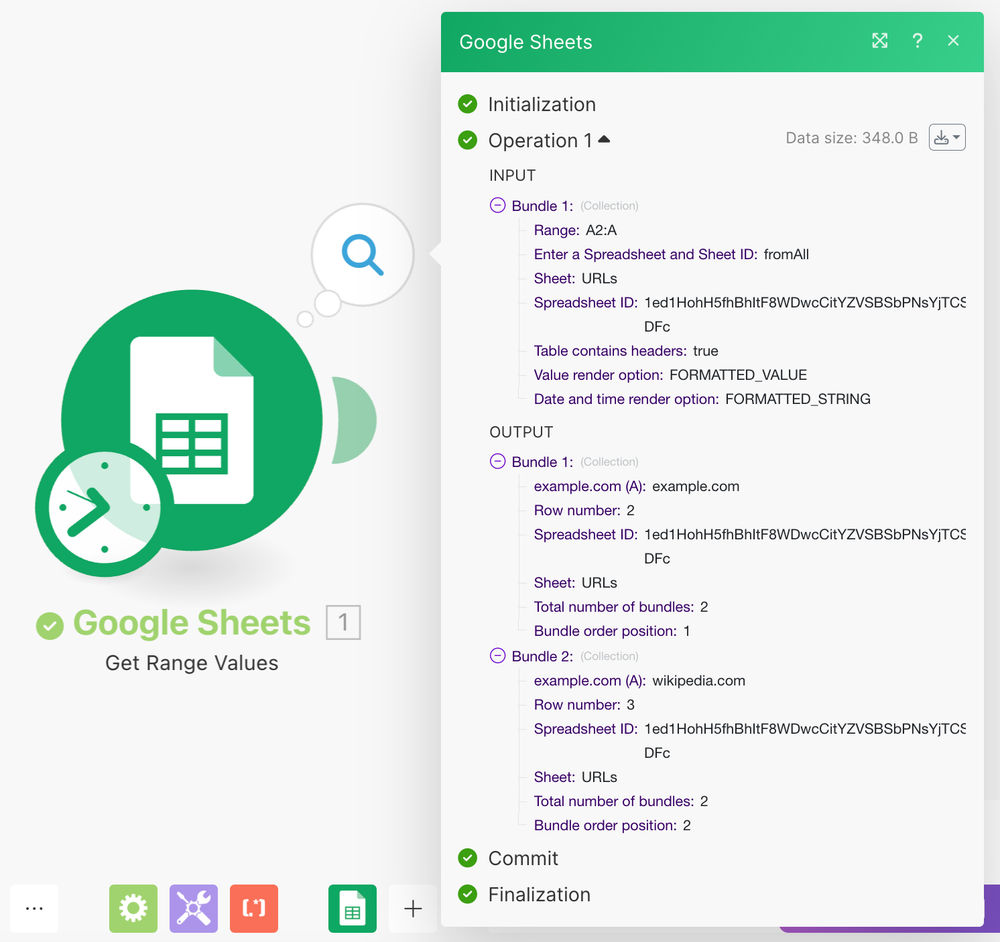Collapse INPUT Bundle 1 collection

point(497,205)
